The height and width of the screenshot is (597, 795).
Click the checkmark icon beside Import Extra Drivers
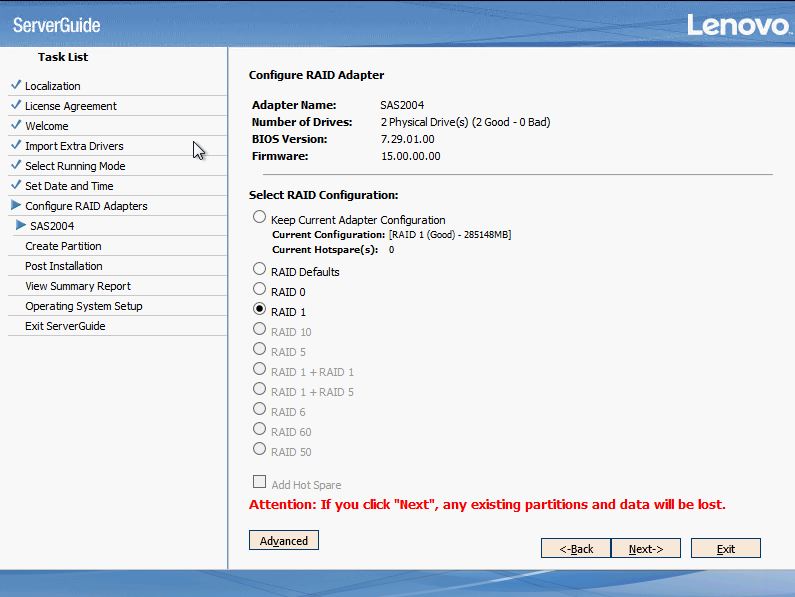pyautogui.click(x=16, y=145)
